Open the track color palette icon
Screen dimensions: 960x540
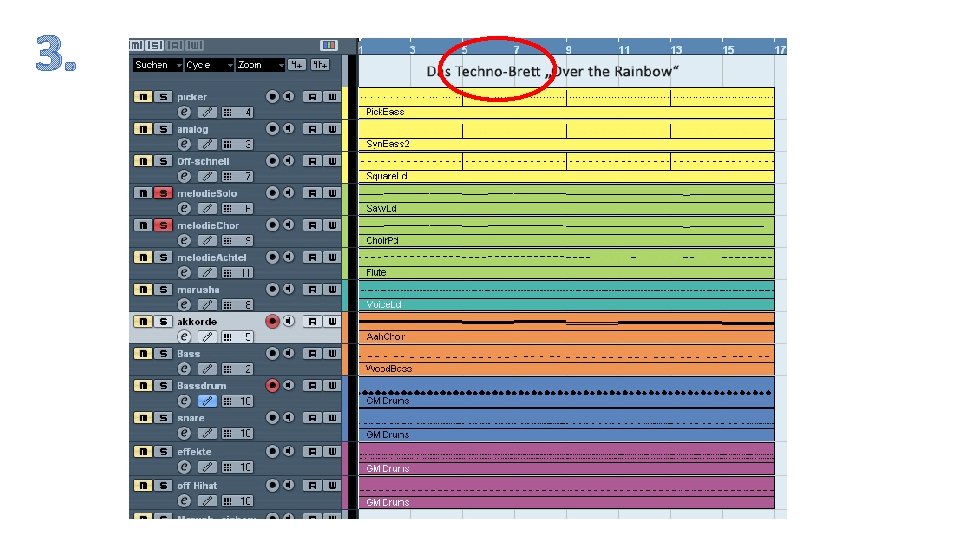coord(329,45)
